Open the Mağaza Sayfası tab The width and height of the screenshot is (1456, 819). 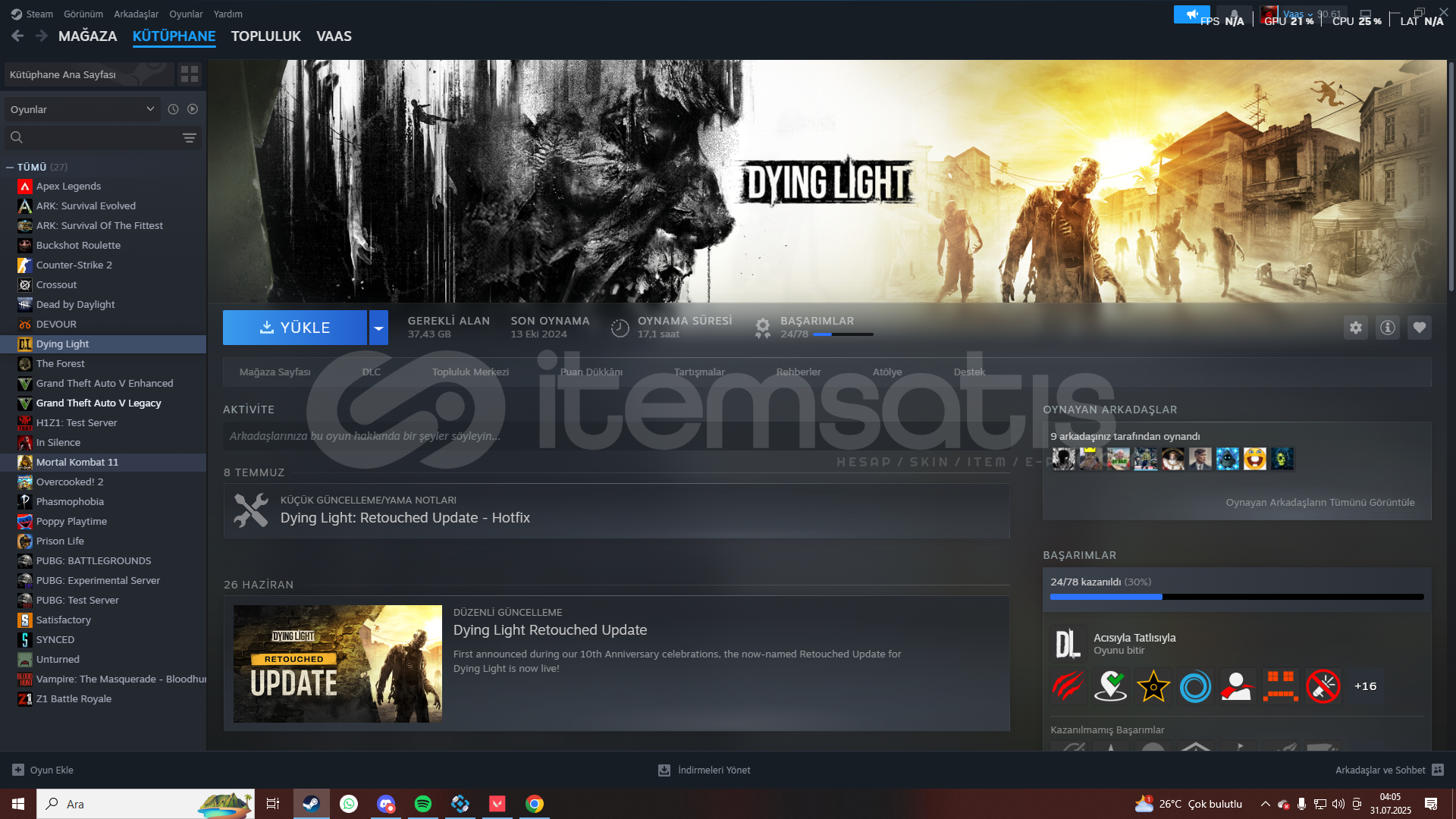(x=275, y=372)
